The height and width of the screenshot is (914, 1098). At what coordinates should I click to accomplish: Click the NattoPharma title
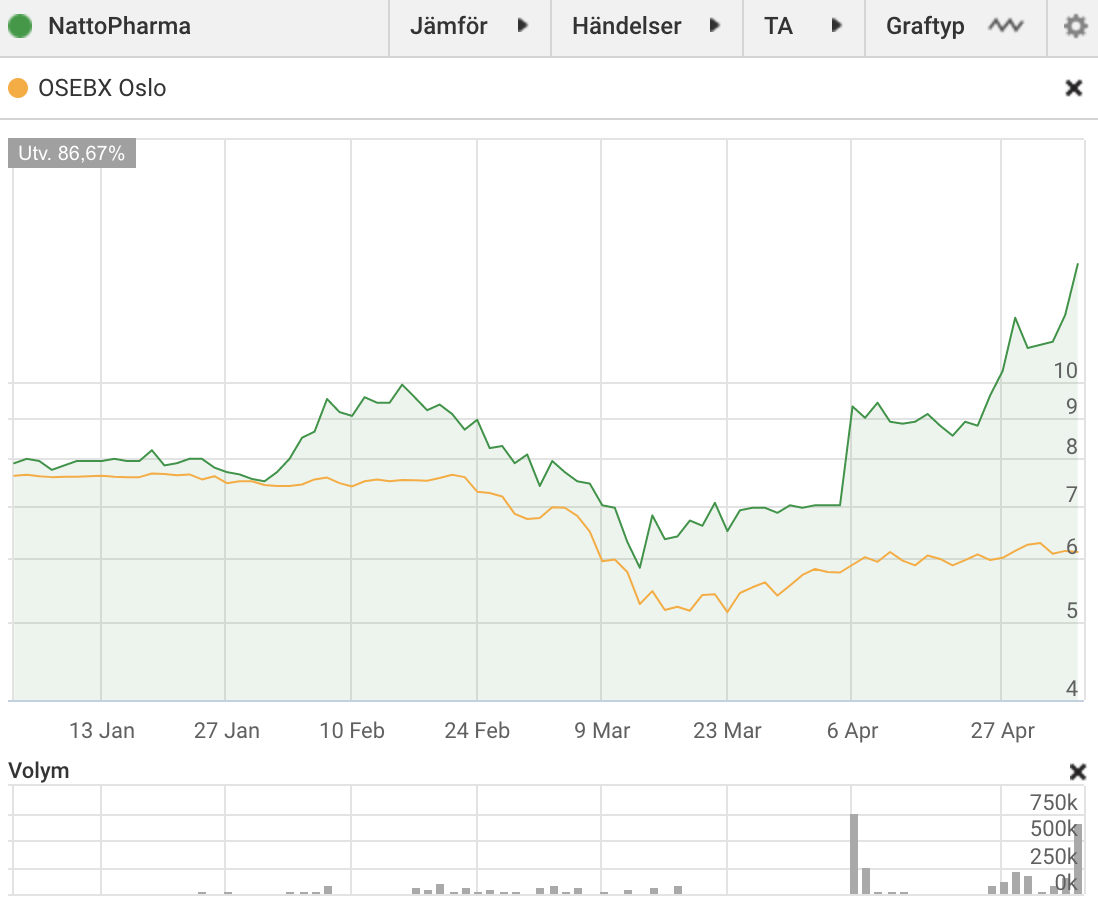119,27
